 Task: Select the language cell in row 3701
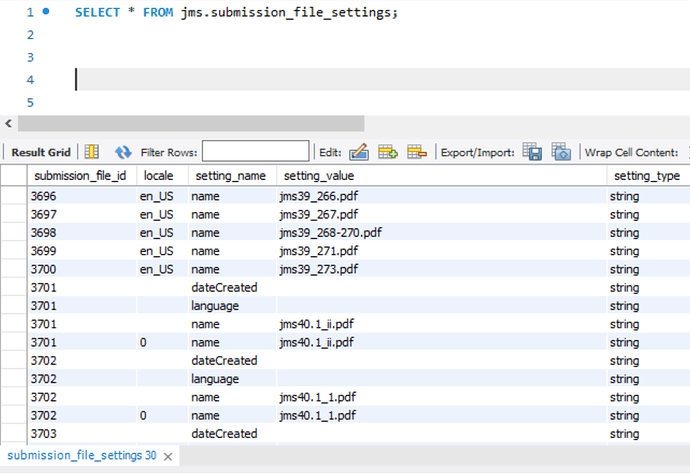point(232,305)
